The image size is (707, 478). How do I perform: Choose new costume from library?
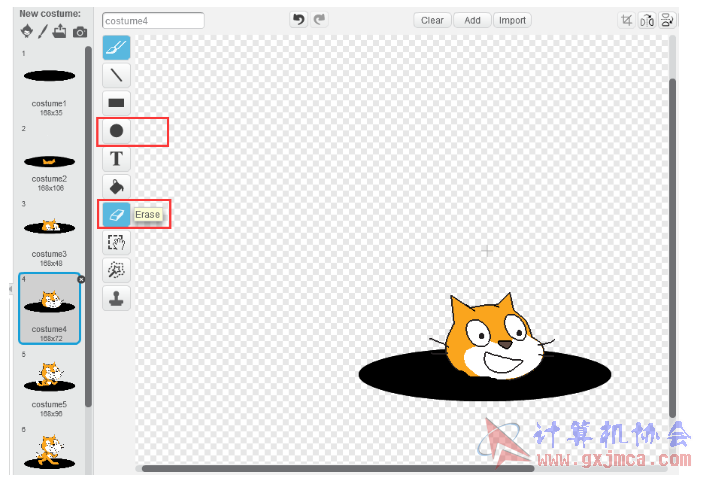coord(27,32)
